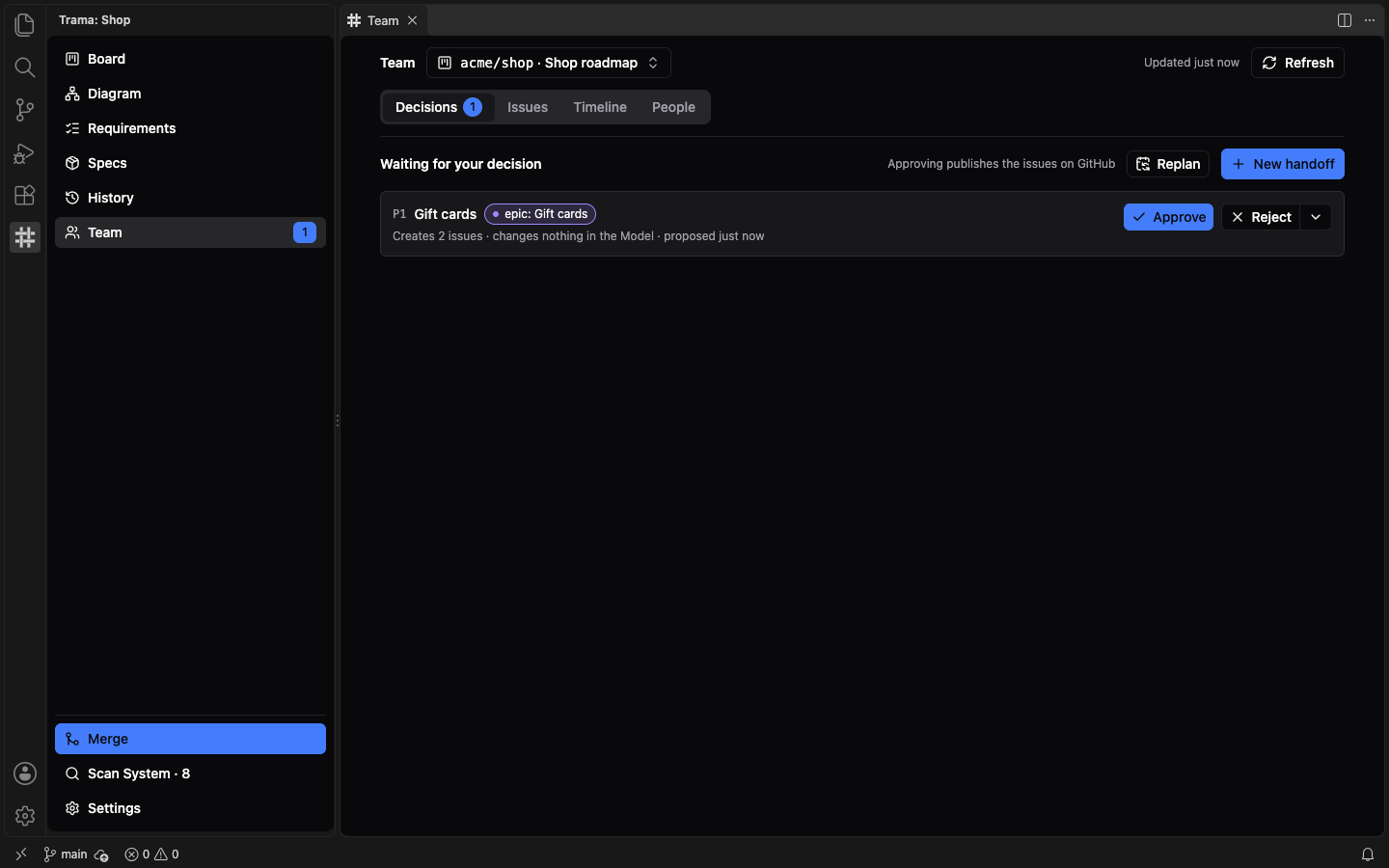Open the Explorer files icon
Screen dimensions: 1389x868
tap(25, 25)
